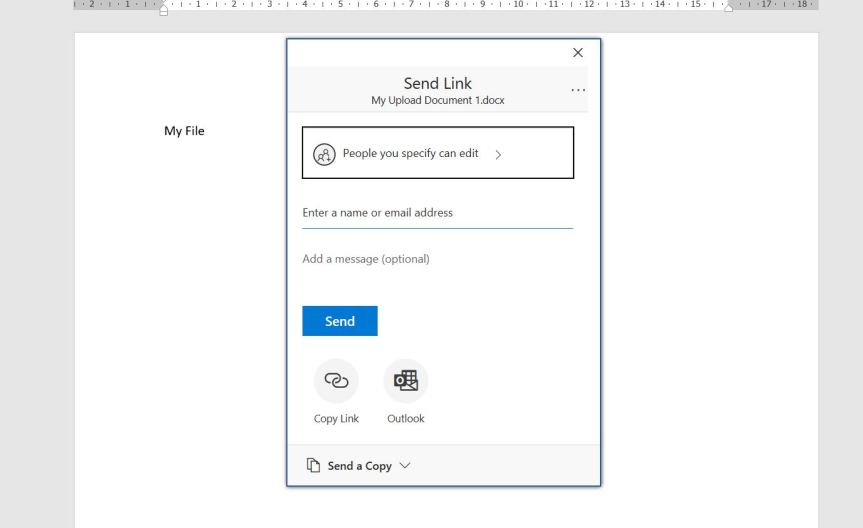
Task: Click the 'Outlook' text label
Action: click(x=405, y=419)
